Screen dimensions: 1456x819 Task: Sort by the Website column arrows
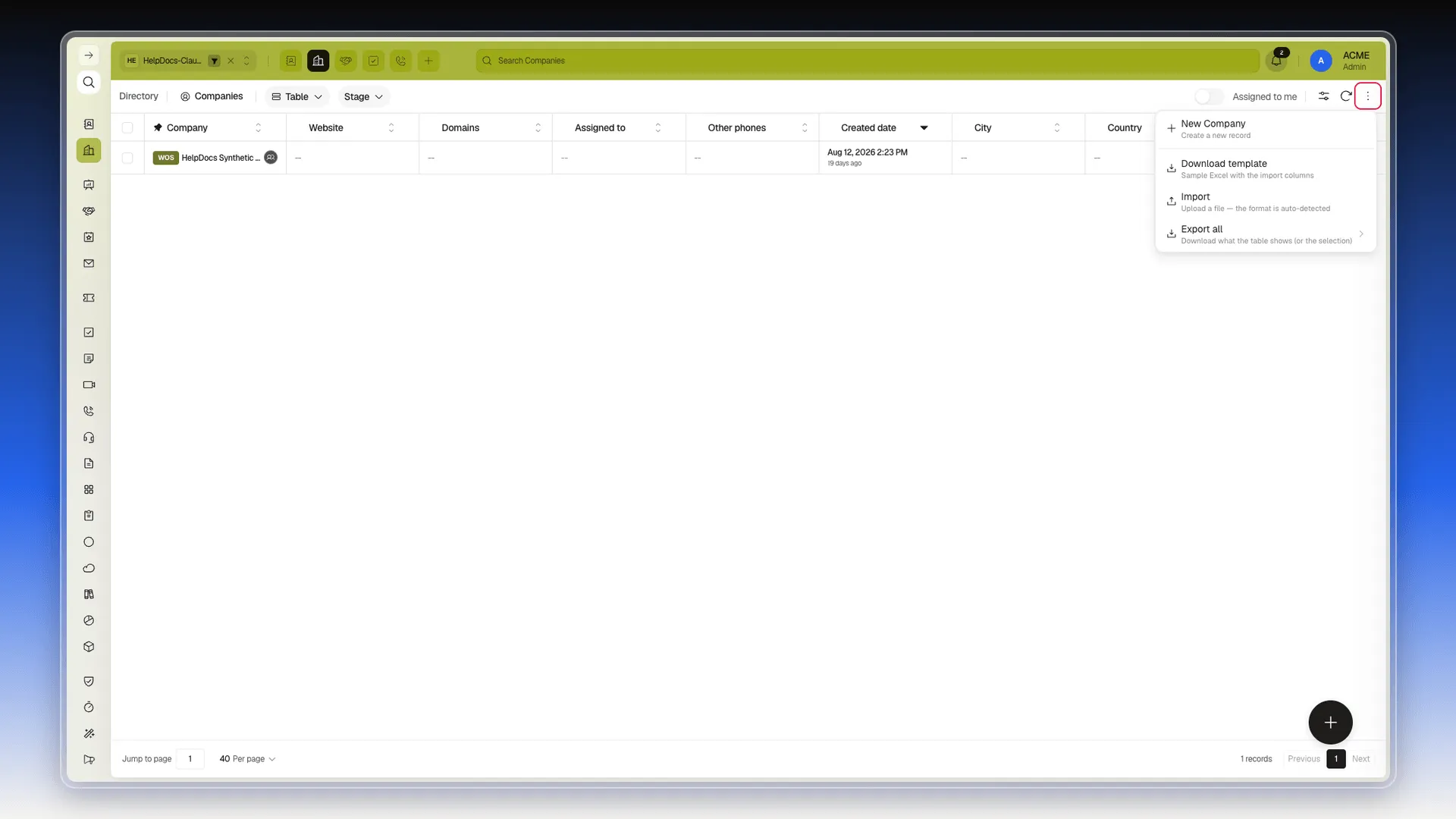391,127
